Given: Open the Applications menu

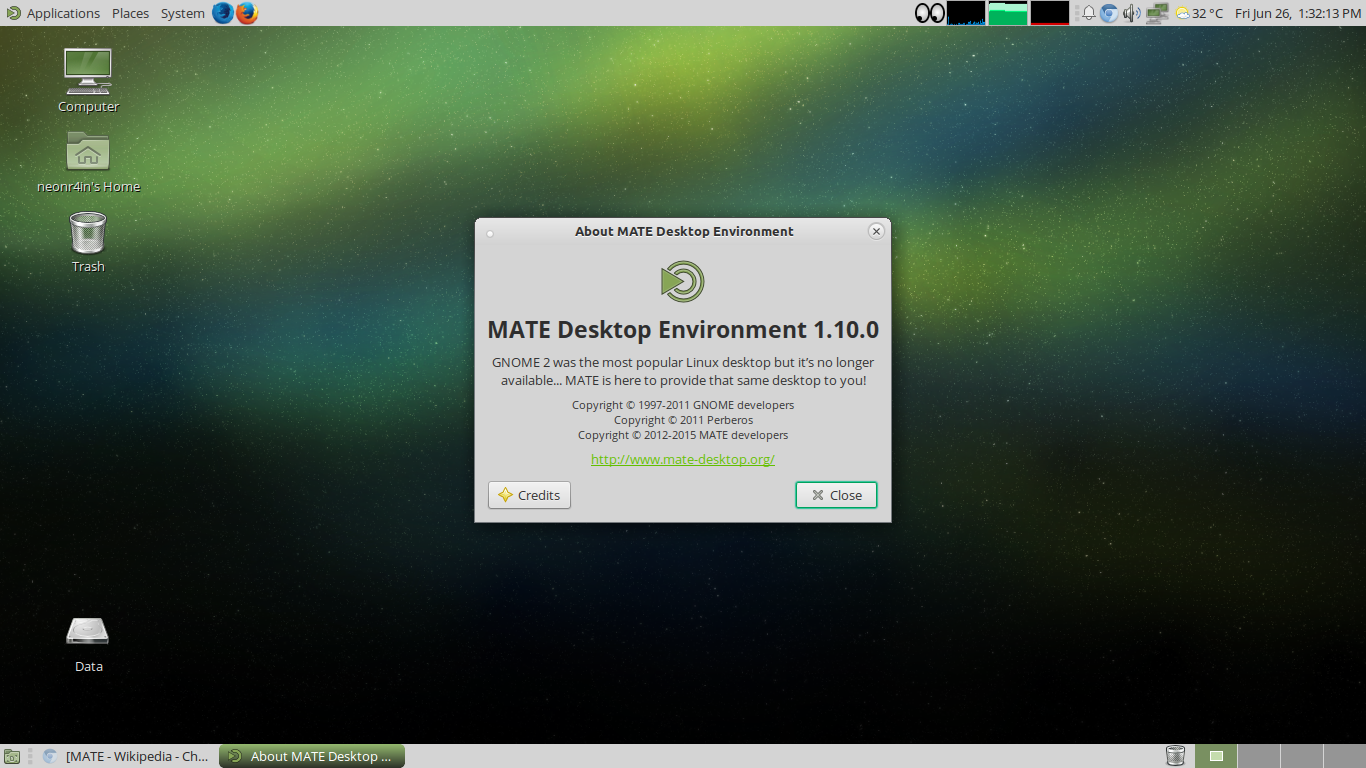Looking at the screenshot, I should coord(53,13).
